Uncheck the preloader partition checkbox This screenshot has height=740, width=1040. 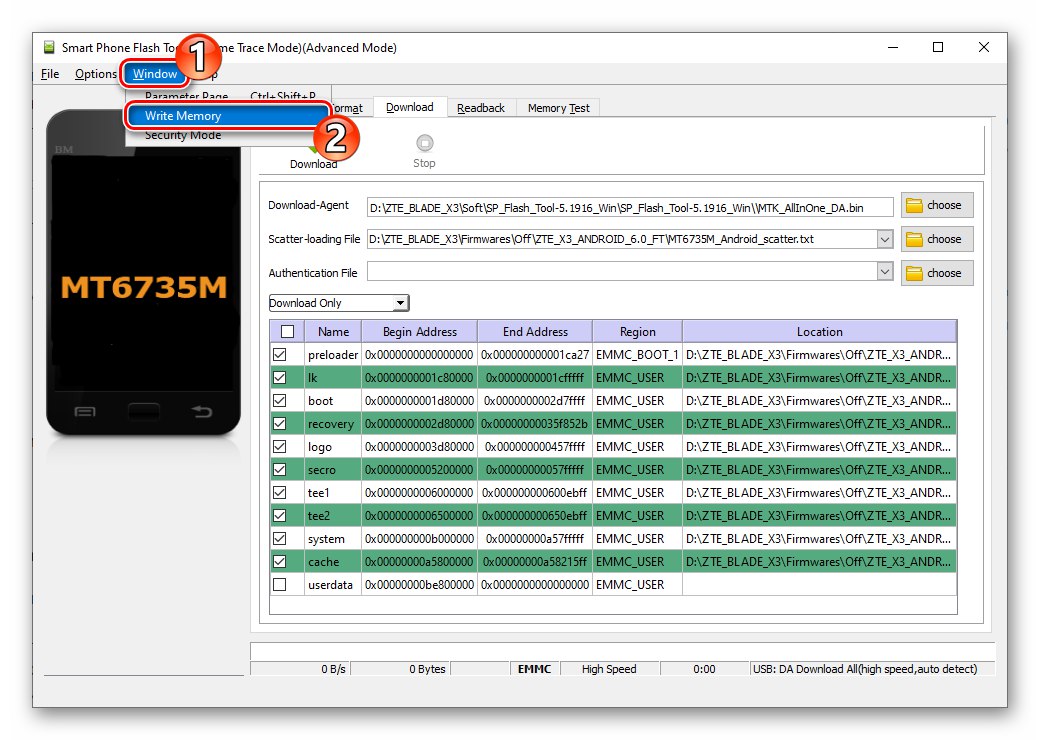point(280,355)
